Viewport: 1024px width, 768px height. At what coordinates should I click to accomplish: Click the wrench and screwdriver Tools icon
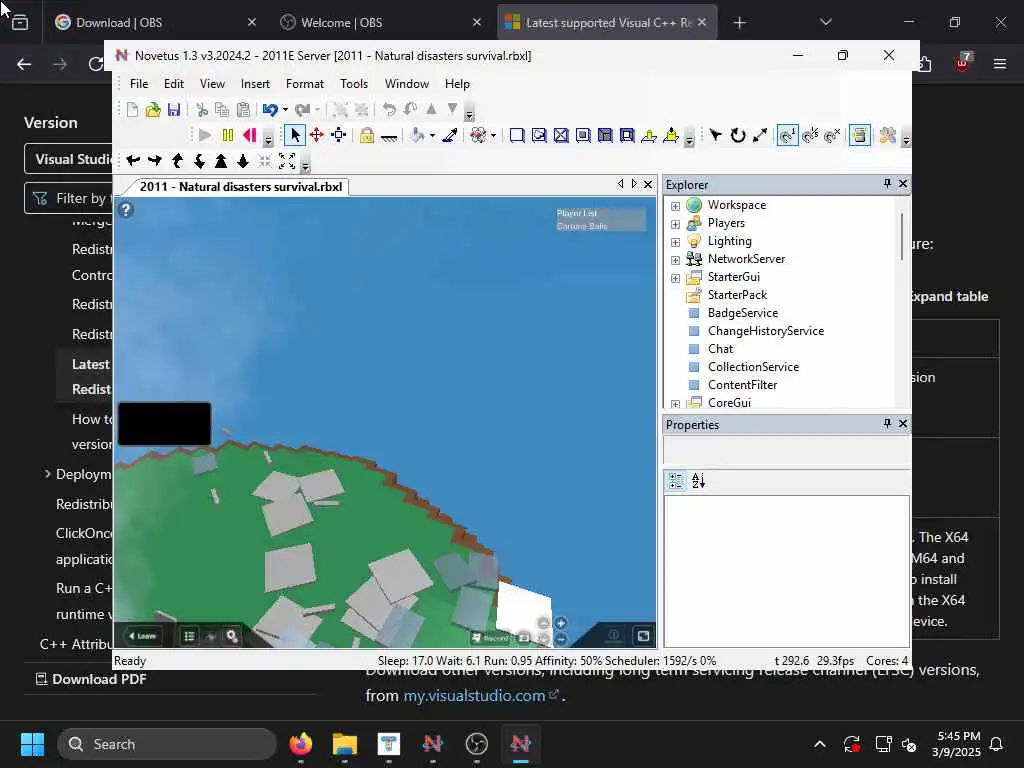click(x=888, y=135)
